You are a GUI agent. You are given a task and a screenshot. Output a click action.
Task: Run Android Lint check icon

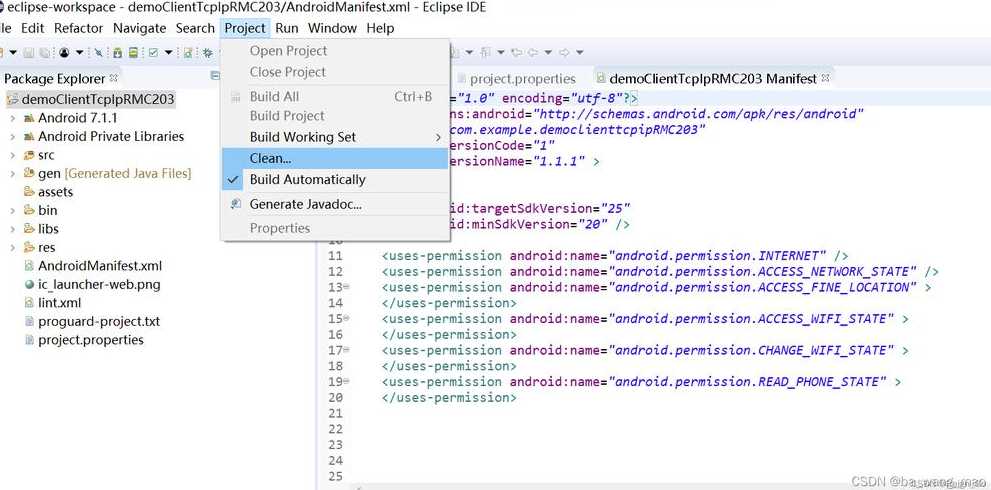pos(153,52)
